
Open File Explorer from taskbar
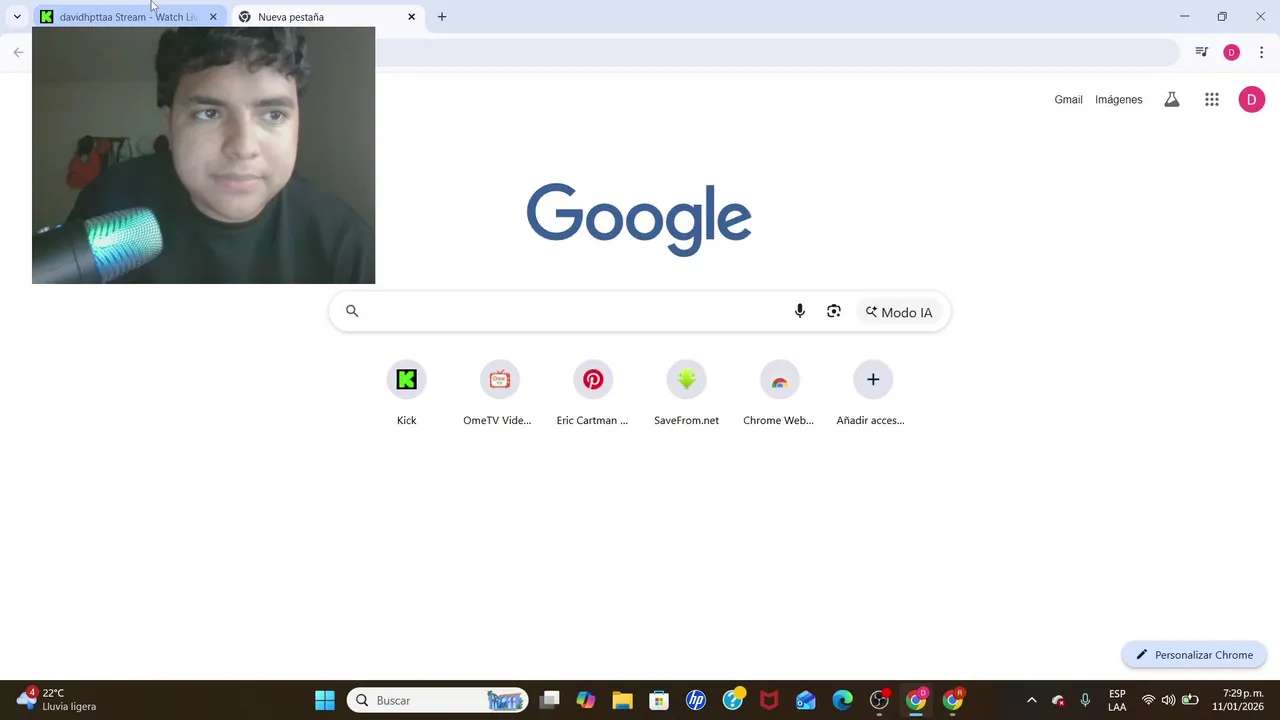click(622, 700)
